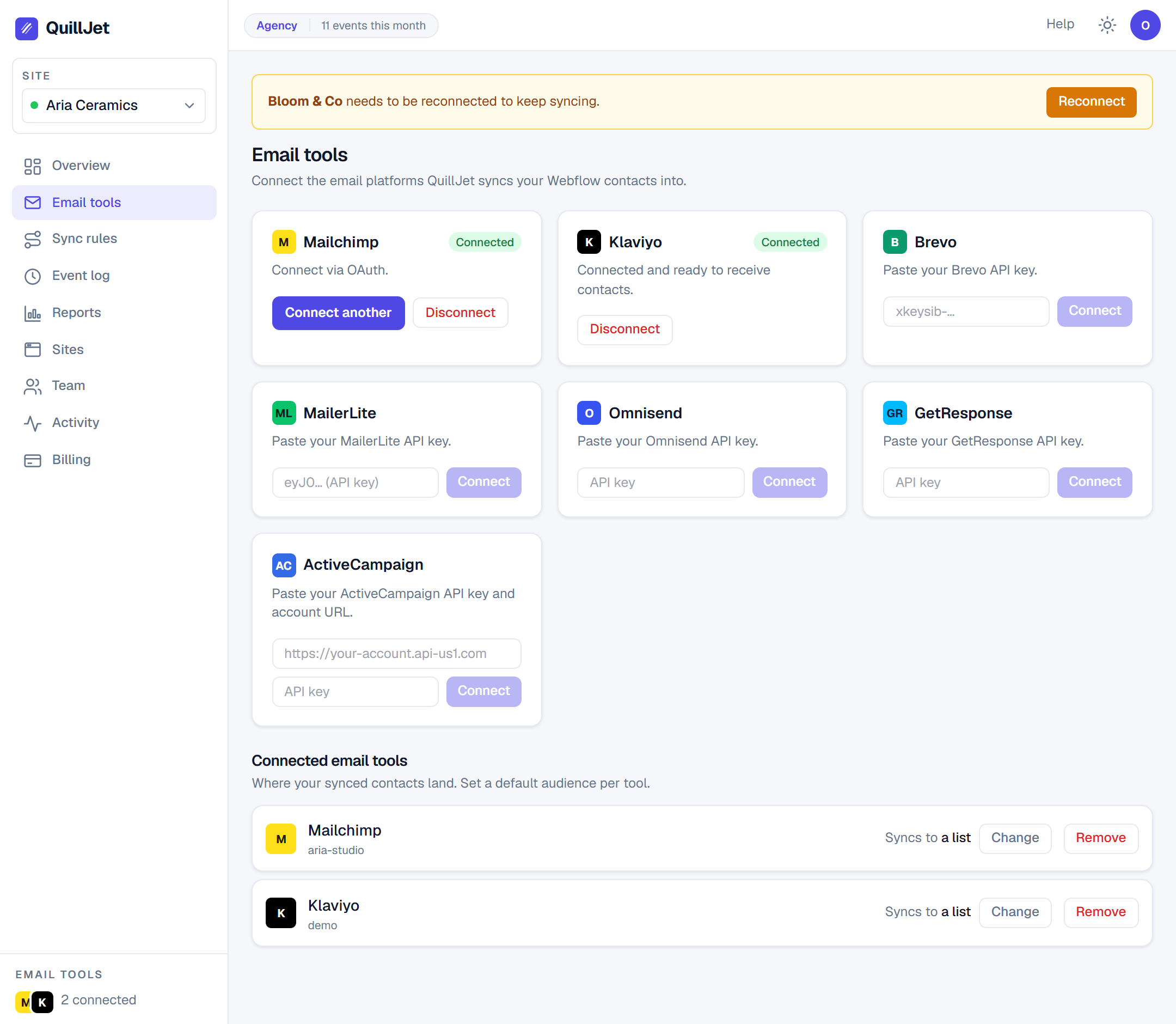Open the Overview grid icon
Image resolution: width=1176 pixels, height=1024 pixels.
click(33, 166)
